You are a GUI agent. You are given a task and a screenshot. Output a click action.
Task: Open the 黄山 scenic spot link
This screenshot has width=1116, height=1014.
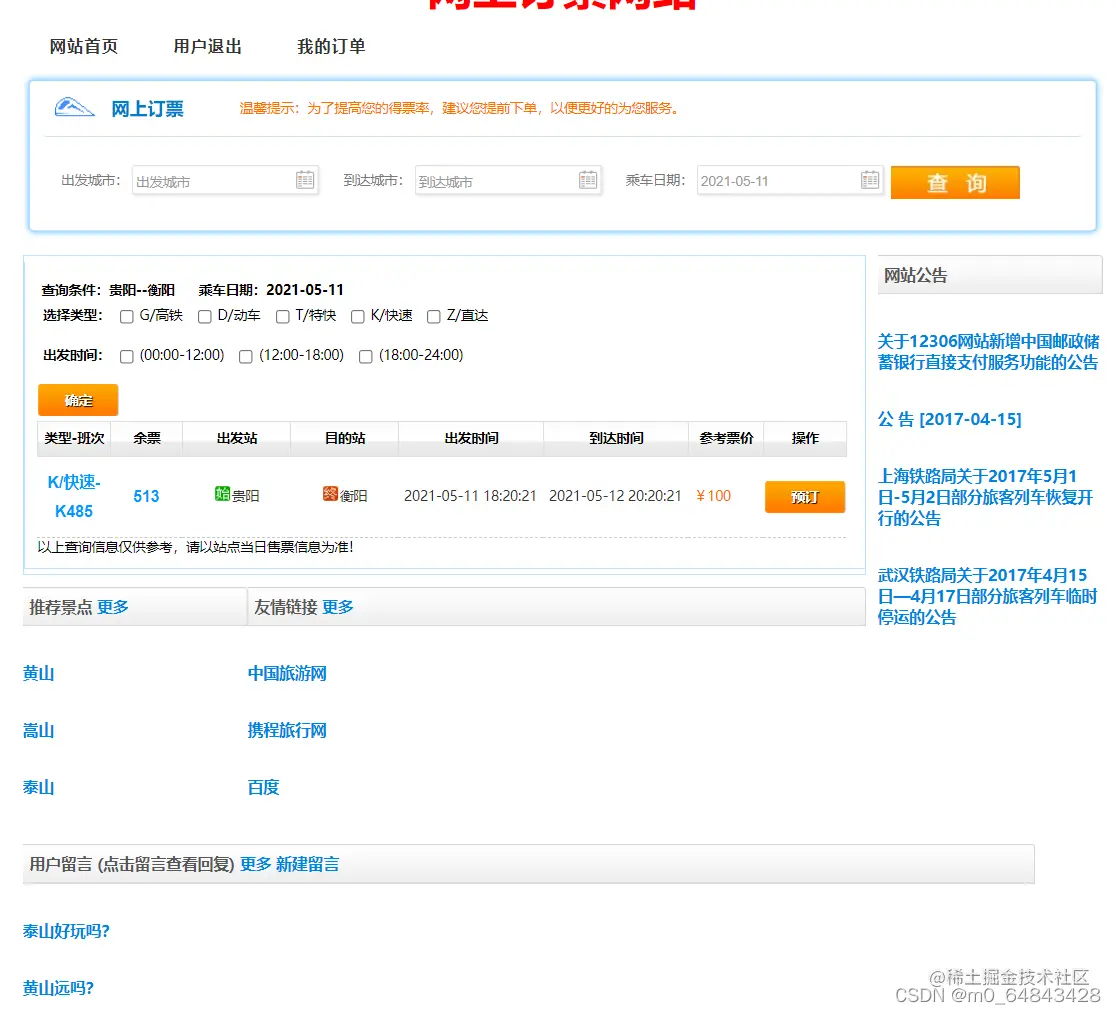click(38, 673)
